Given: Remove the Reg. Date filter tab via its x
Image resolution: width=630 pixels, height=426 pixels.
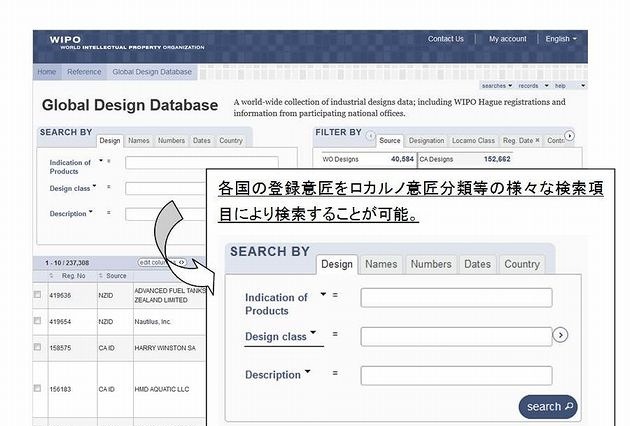Looking at the screenshot, I should pos(537,140).
